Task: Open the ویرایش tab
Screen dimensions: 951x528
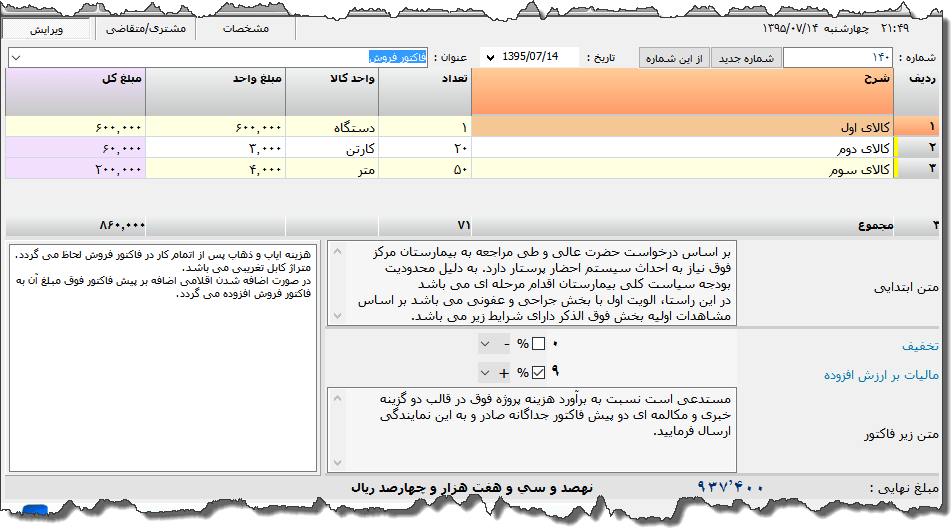Action: [x=46, y=29]
